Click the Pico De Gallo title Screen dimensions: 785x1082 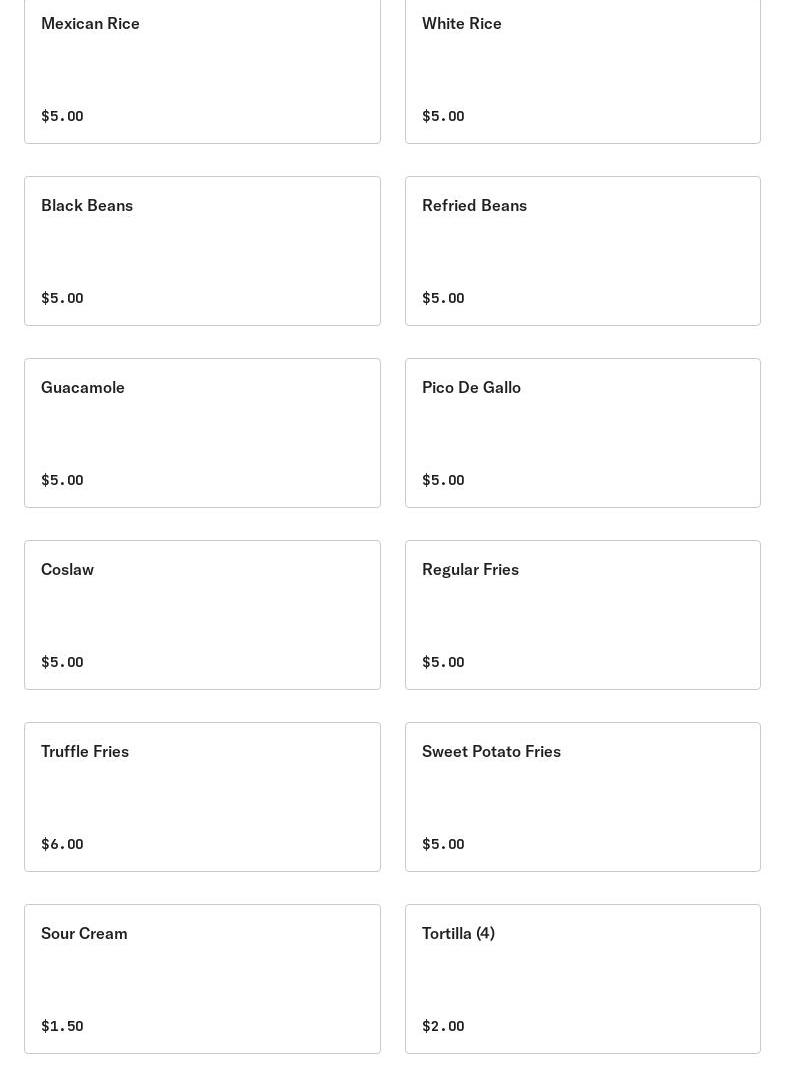471,387
